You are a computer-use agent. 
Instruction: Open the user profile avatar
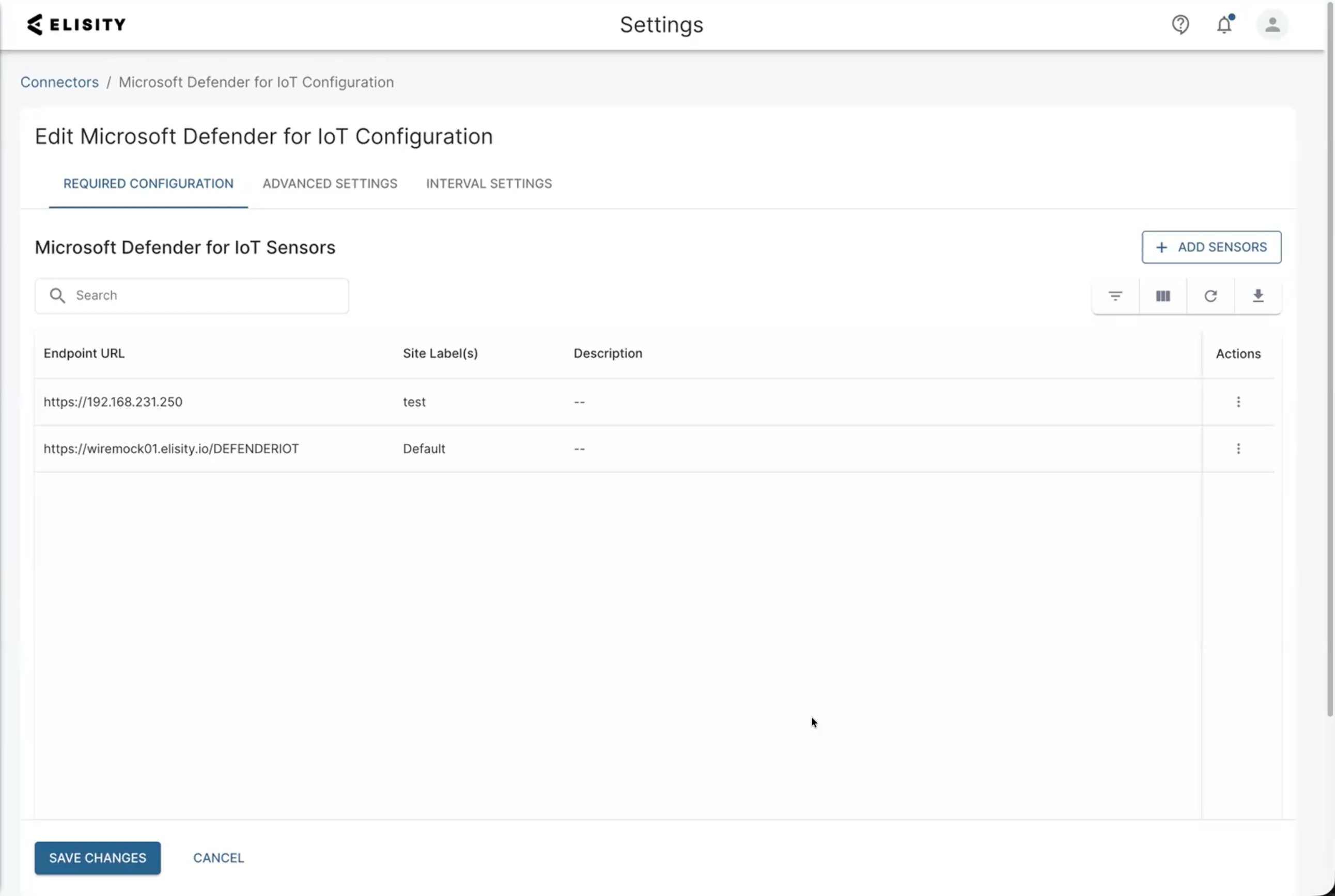tap(1271, 25)
